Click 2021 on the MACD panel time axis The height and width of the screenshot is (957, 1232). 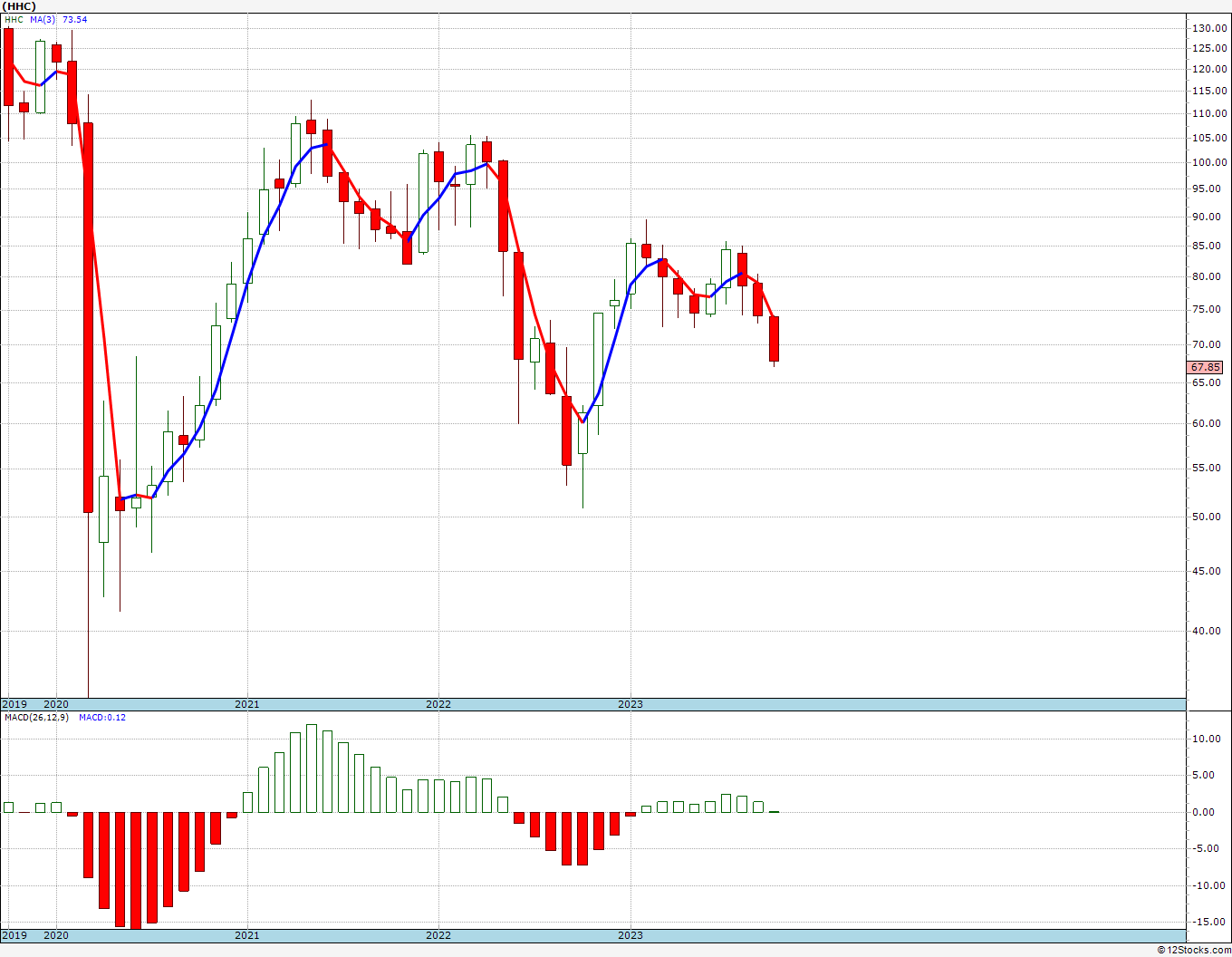click(x=247, y=935)
